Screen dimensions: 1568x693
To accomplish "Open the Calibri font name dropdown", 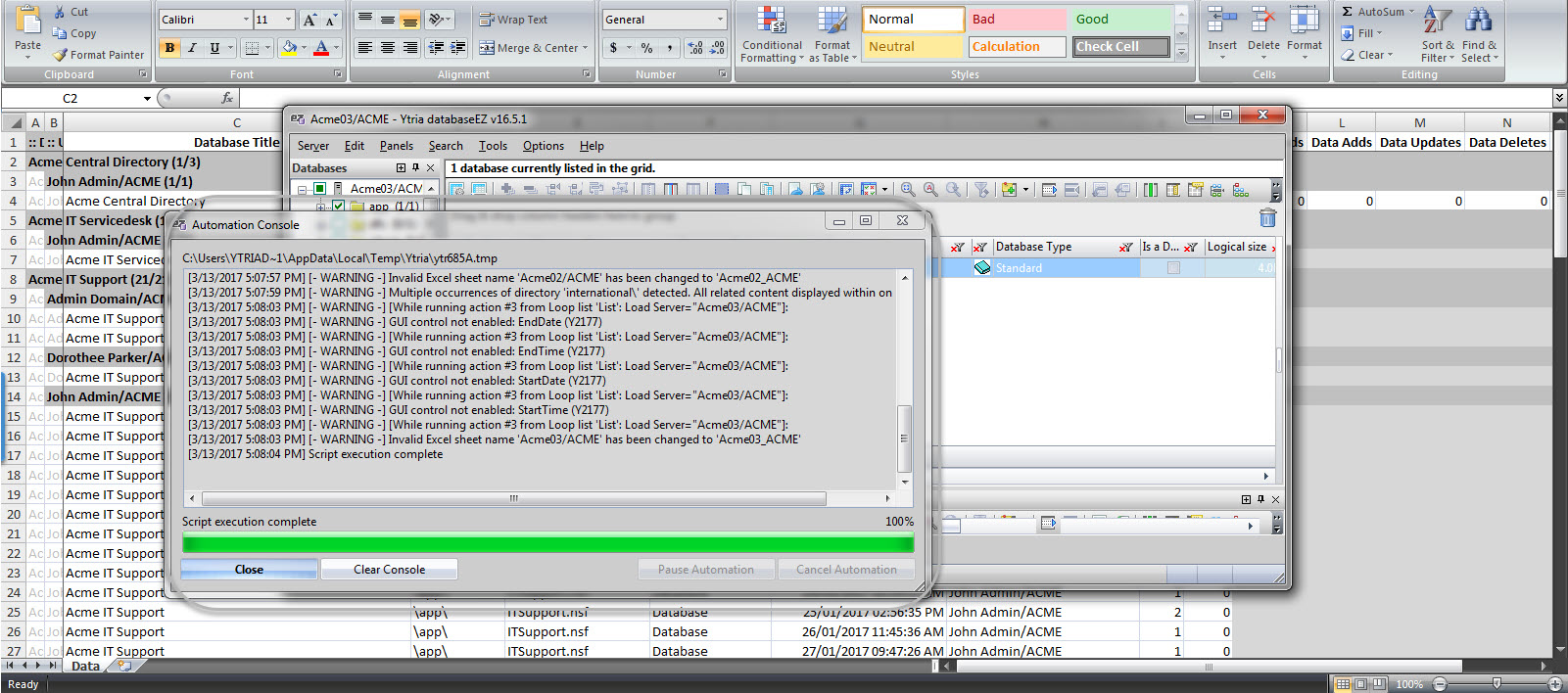I will coord(246,20).
